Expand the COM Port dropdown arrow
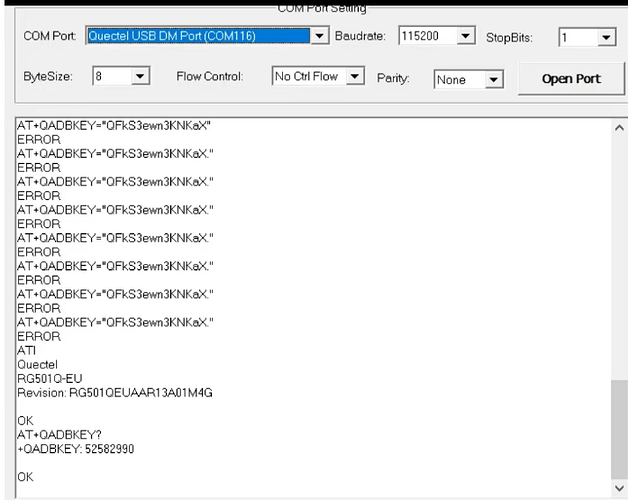The height and width of the screenshot is (500, 628). [x=319, y=36]
